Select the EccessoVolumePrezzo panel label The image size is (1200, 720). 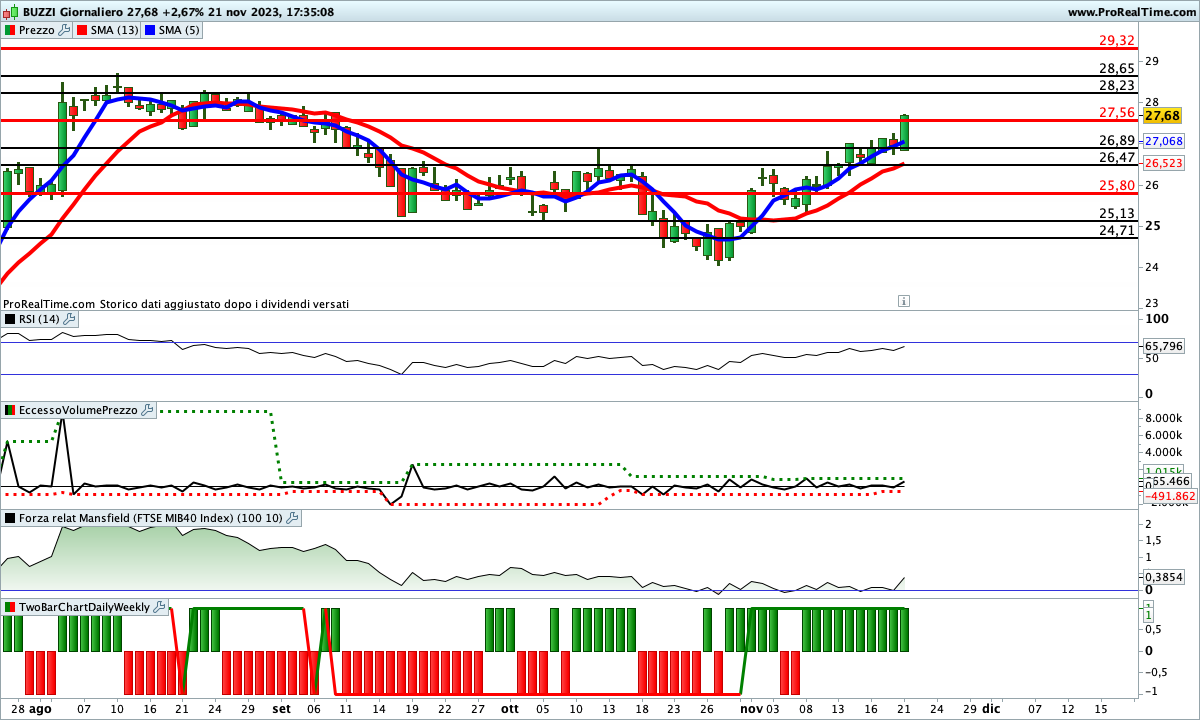(x=79, y=410)
